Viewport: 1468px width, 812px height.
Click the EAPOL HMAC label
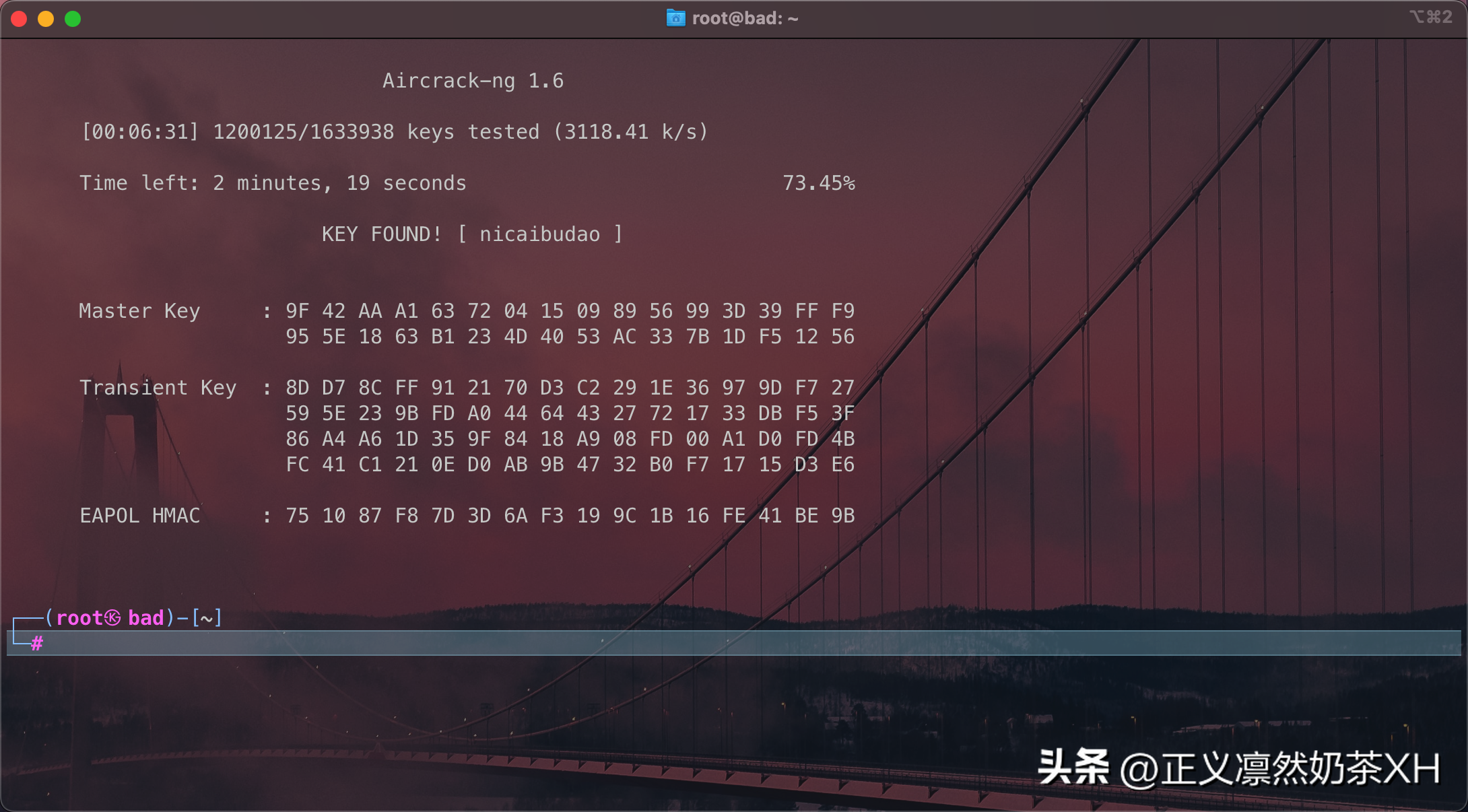click(139, 516)
